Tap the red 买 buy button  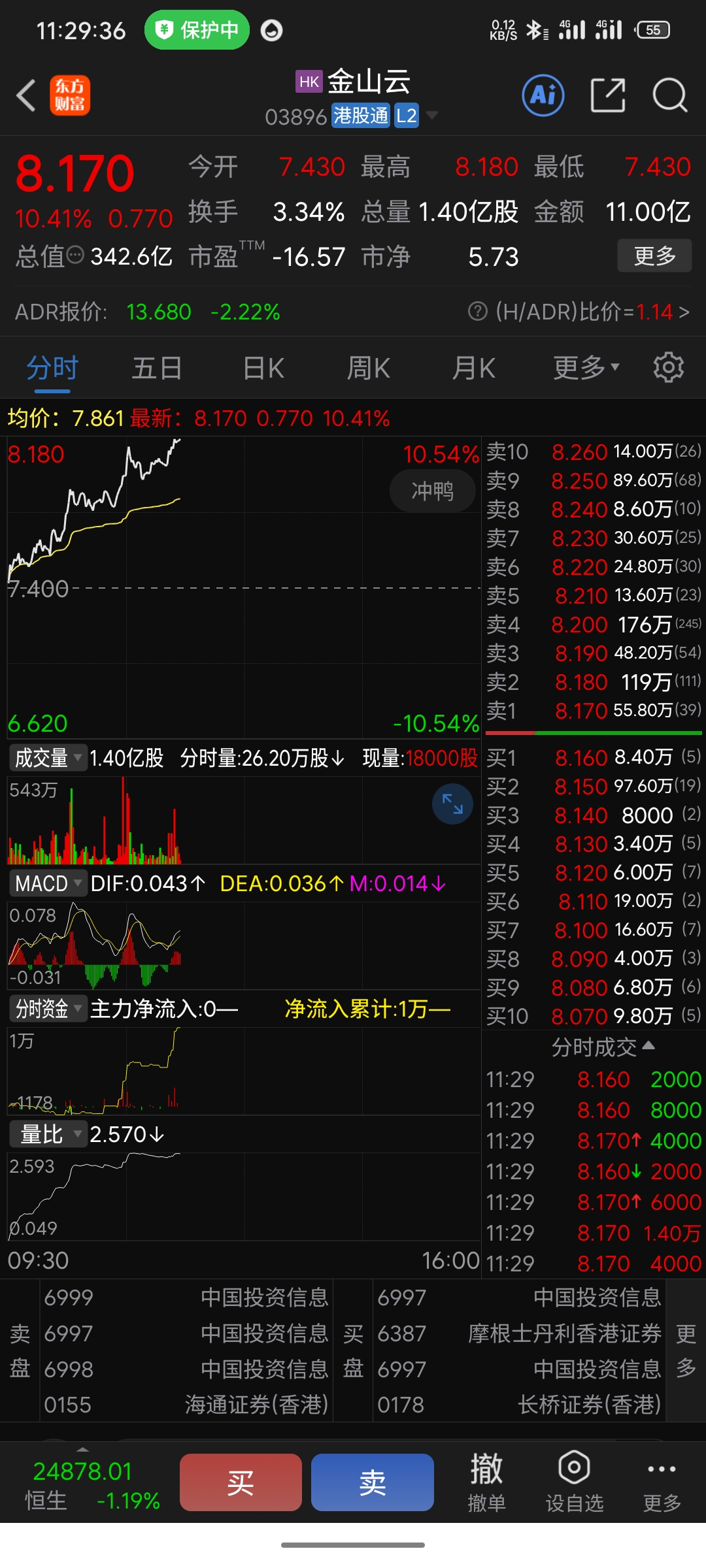(x=241, y=1482)
